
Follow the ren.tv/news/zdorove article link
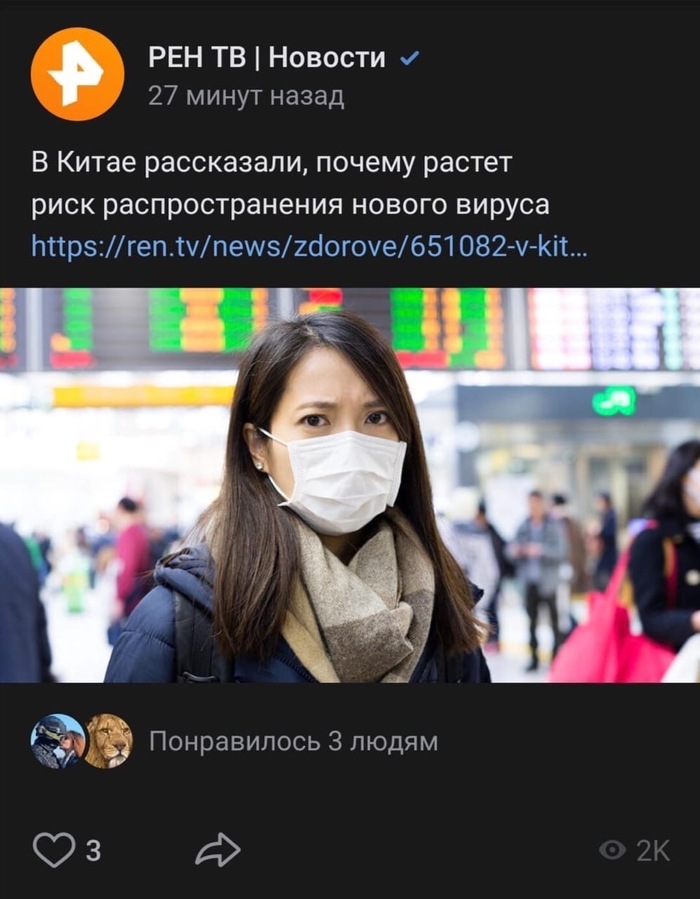(309, 247)
